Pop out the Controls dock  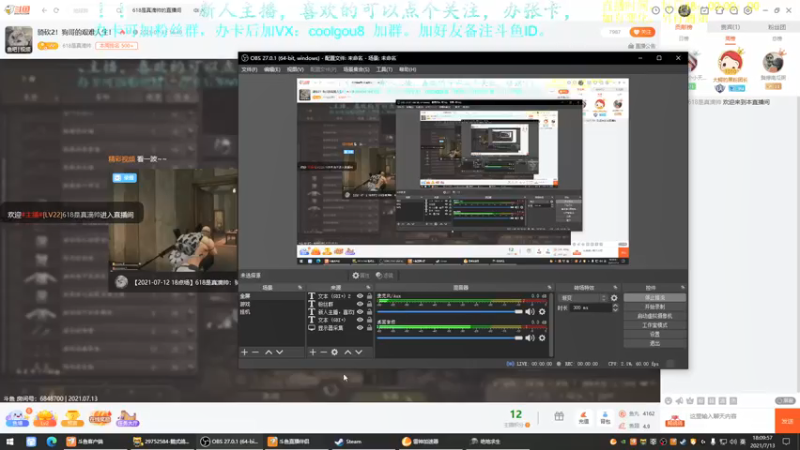point(683,288)
